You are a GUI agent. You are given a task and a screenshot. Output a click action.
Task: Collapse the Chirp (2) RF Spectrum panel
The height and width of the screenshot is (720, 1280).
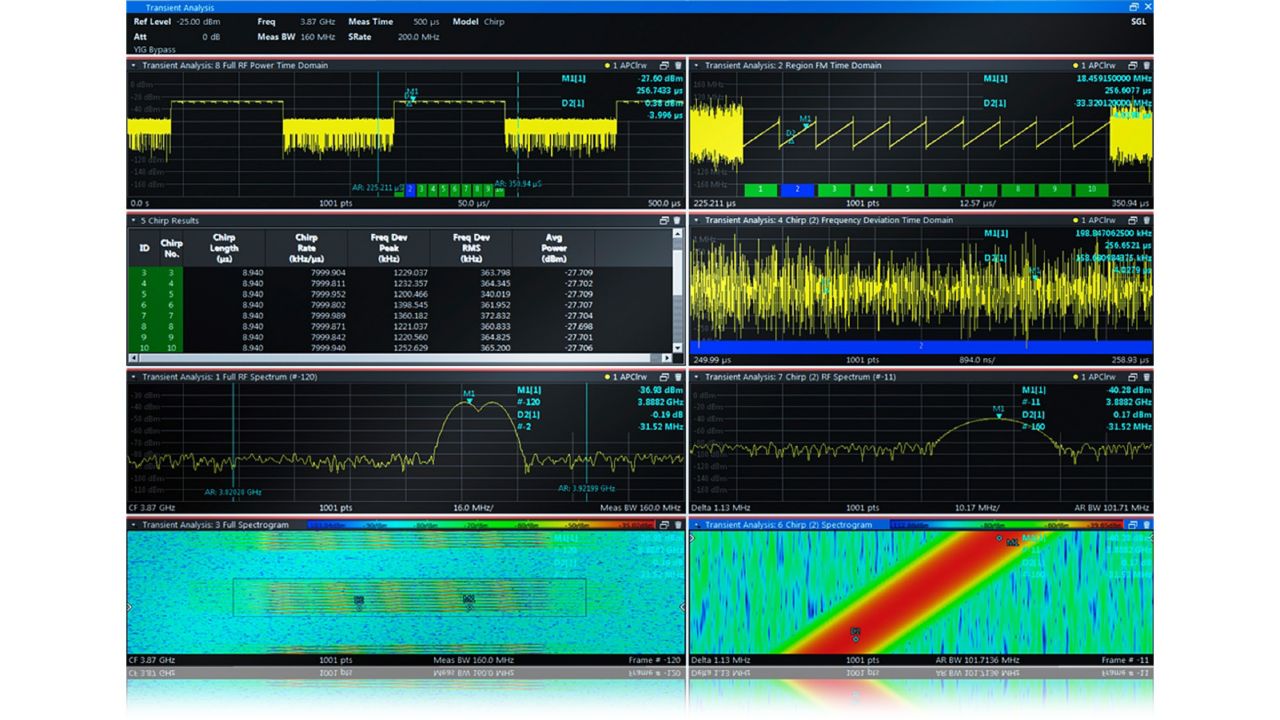click(x=696, y=377)
